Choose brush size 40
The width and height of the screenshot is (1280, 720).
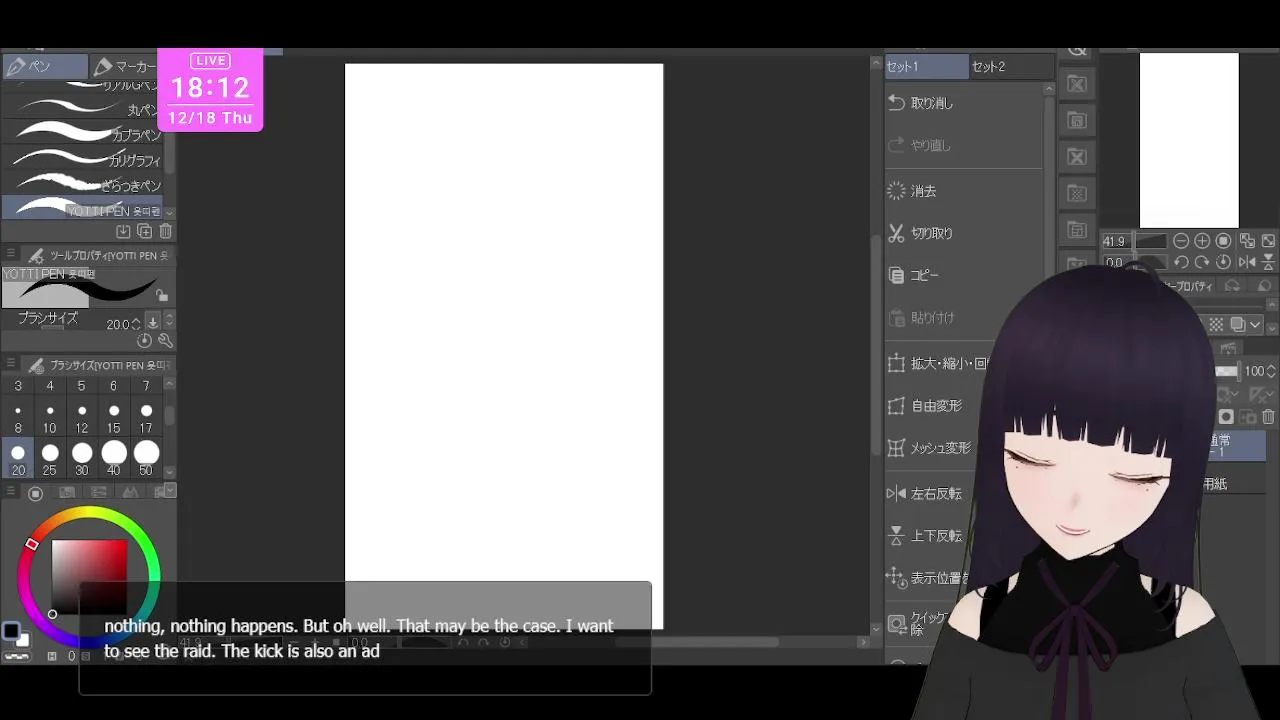(114, 459)
